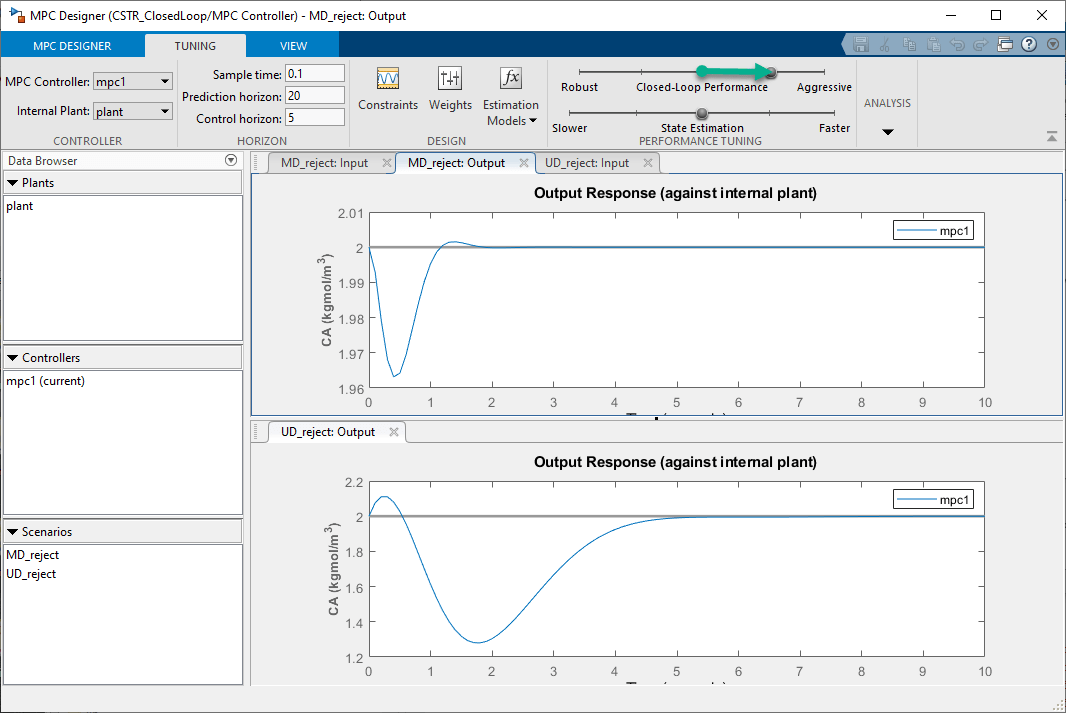Open the Internal Plant dropdown
1066x713 pixels.
(x=133, y=111)
